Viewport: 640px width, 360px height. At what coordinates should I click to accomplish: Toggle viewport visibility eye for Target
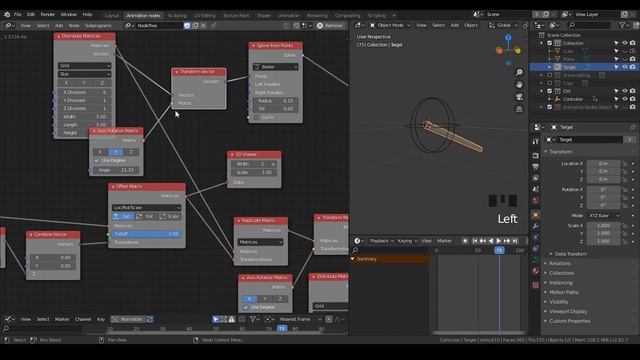[624, 67]
